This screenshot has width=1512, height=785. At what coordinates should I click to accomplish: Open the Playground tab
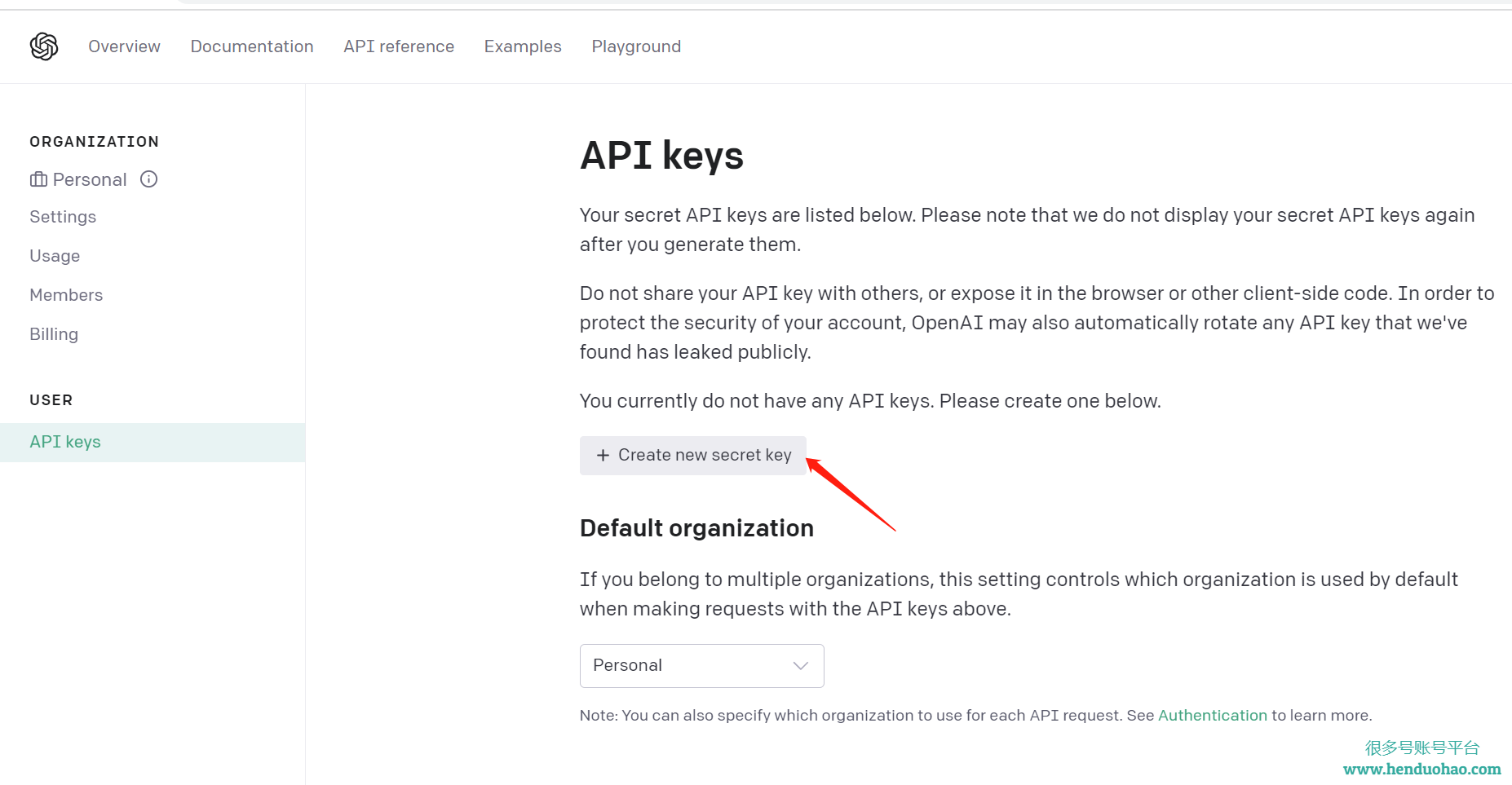pos(636,46)
